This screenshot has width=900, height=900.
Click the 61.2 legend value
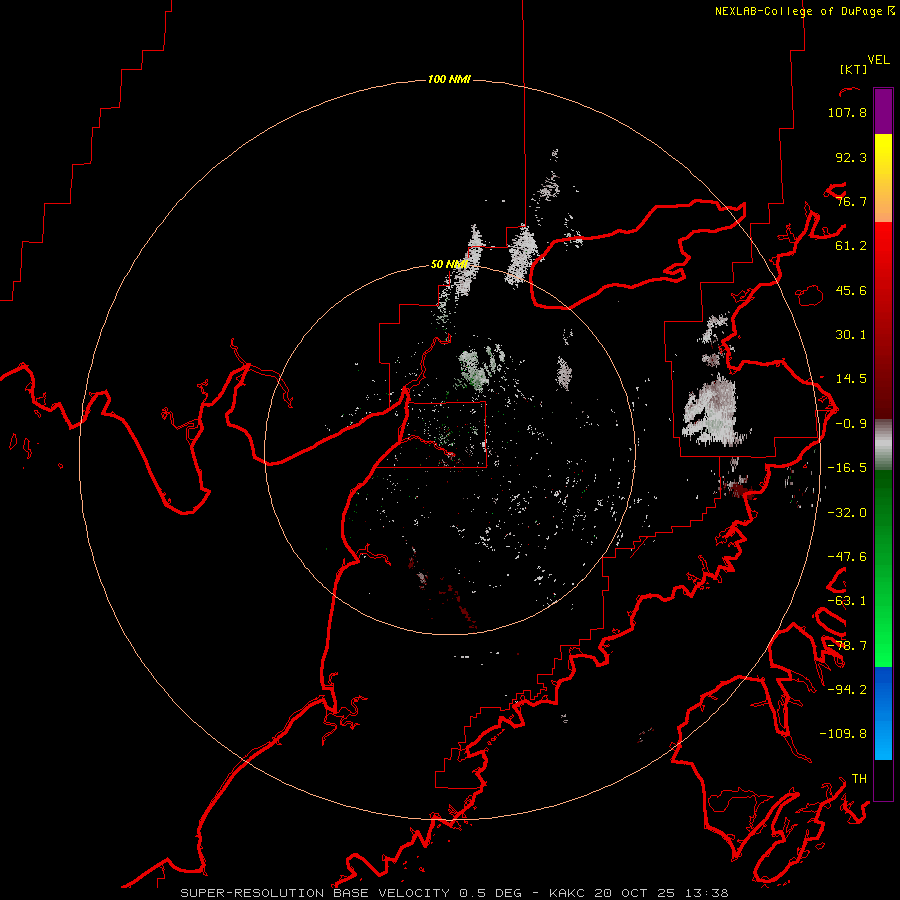click(x=851, y=246)
